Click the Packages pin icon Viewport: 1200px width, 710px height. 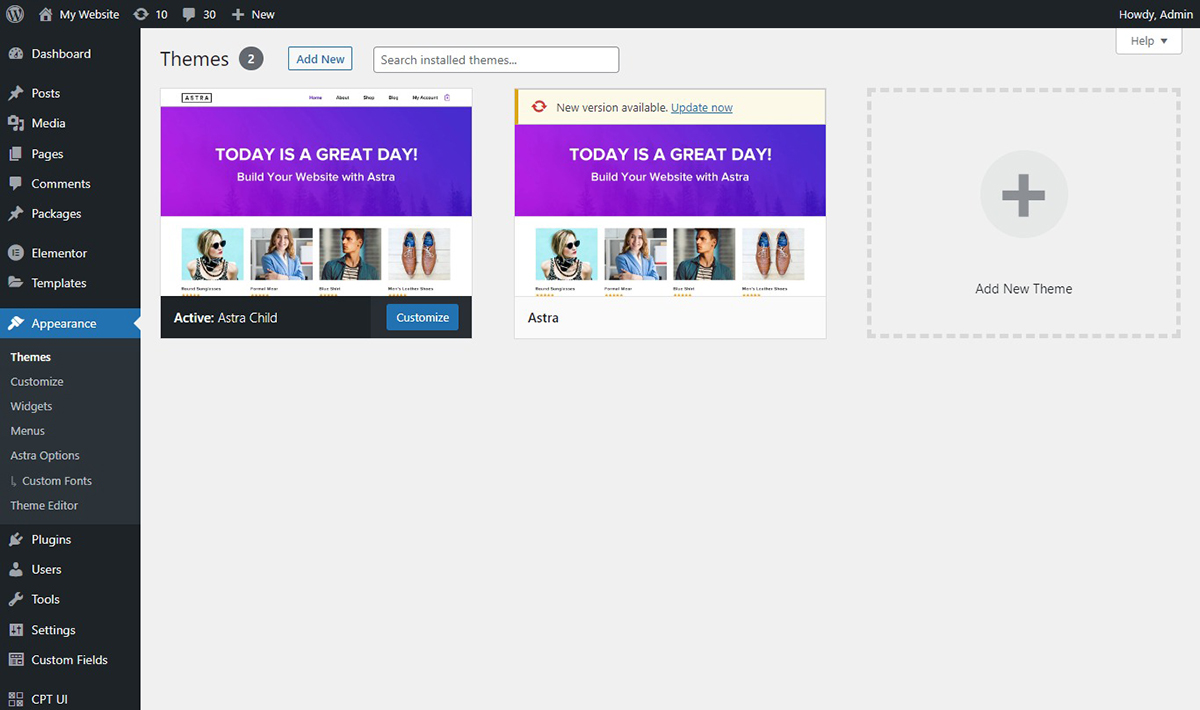[x=15, y=214]
